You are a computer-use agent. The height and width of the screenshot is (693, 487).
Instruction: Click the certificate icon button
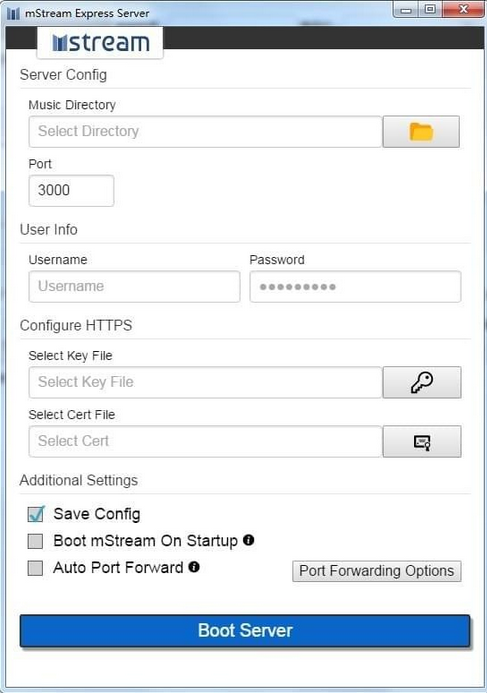[x=422, y=442]
